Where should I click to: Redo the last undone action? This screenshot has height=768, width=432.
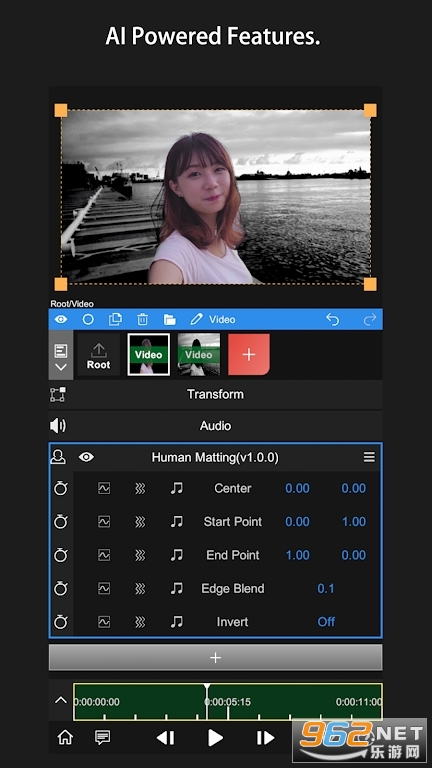pyautogui.click(x=370, y=319)
